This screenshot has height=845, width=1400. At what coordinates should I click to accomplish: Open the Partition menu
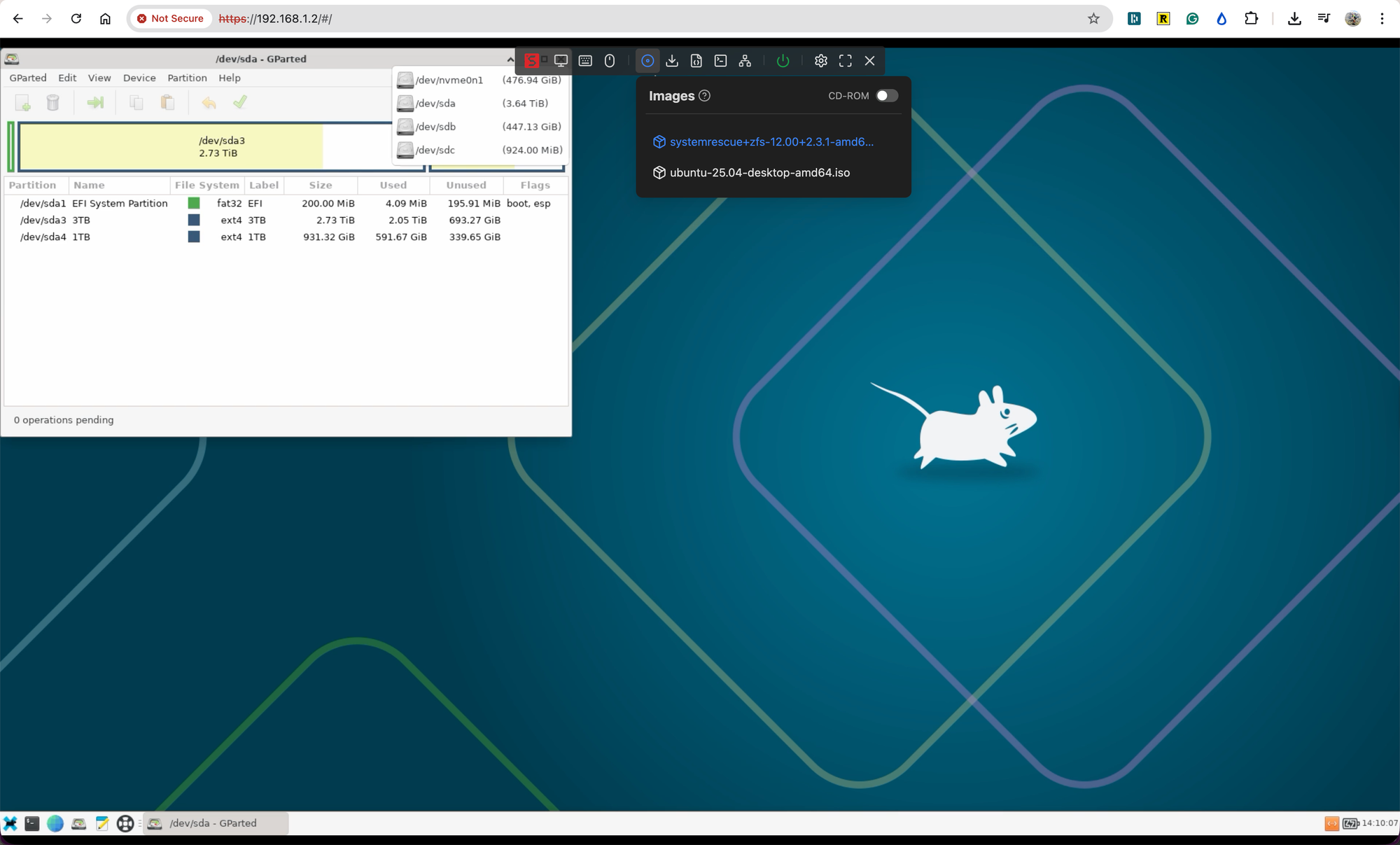[x=187, y=78]
